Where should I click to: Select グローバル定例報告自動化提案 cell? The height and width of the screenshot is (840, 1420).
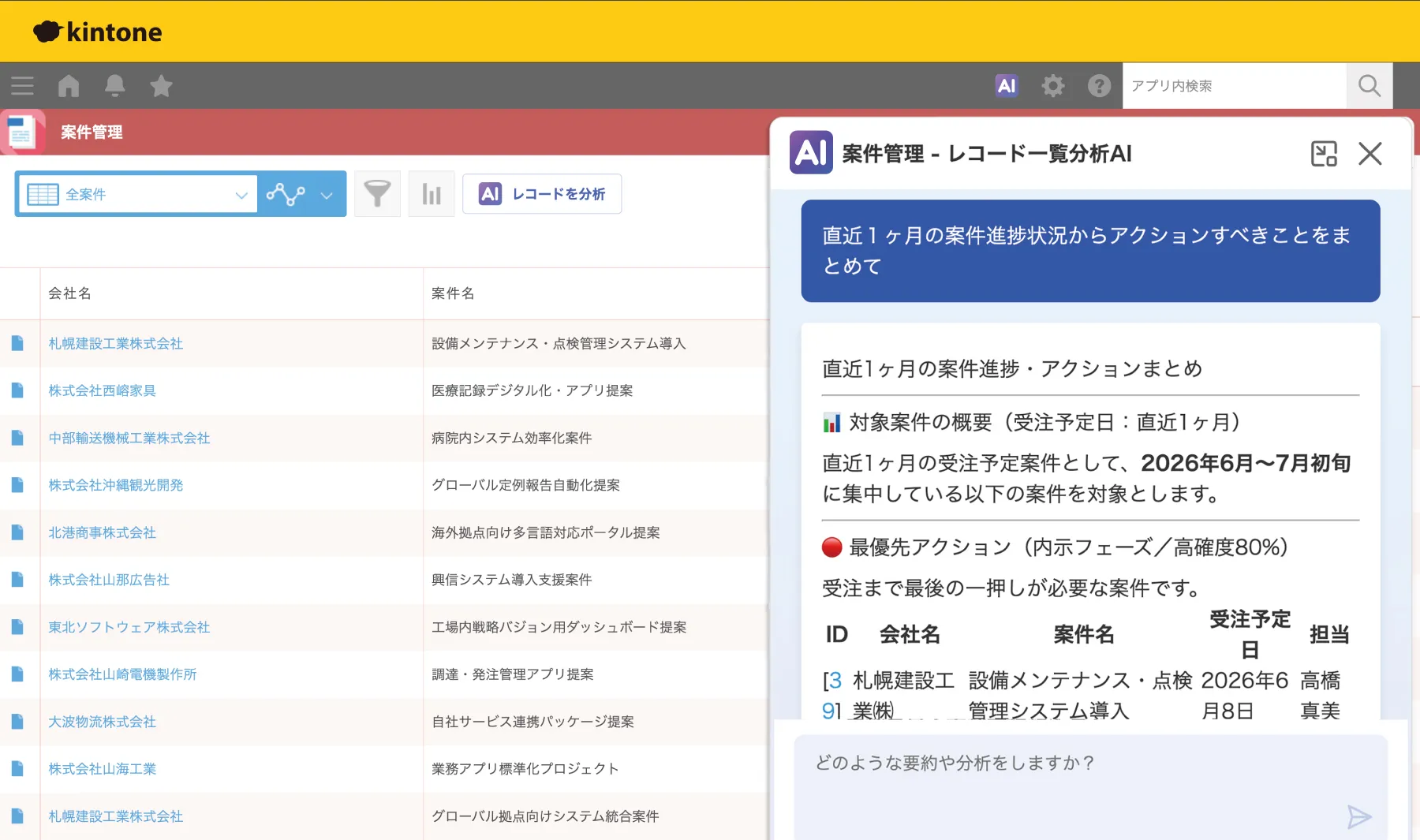click(526, 485)
